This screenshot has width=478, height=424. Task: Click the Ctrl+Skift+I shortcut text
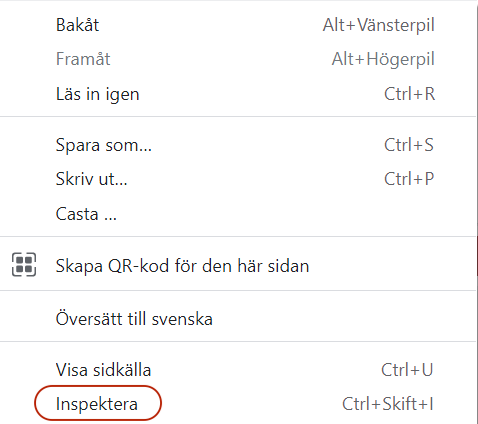pos(388,404)
